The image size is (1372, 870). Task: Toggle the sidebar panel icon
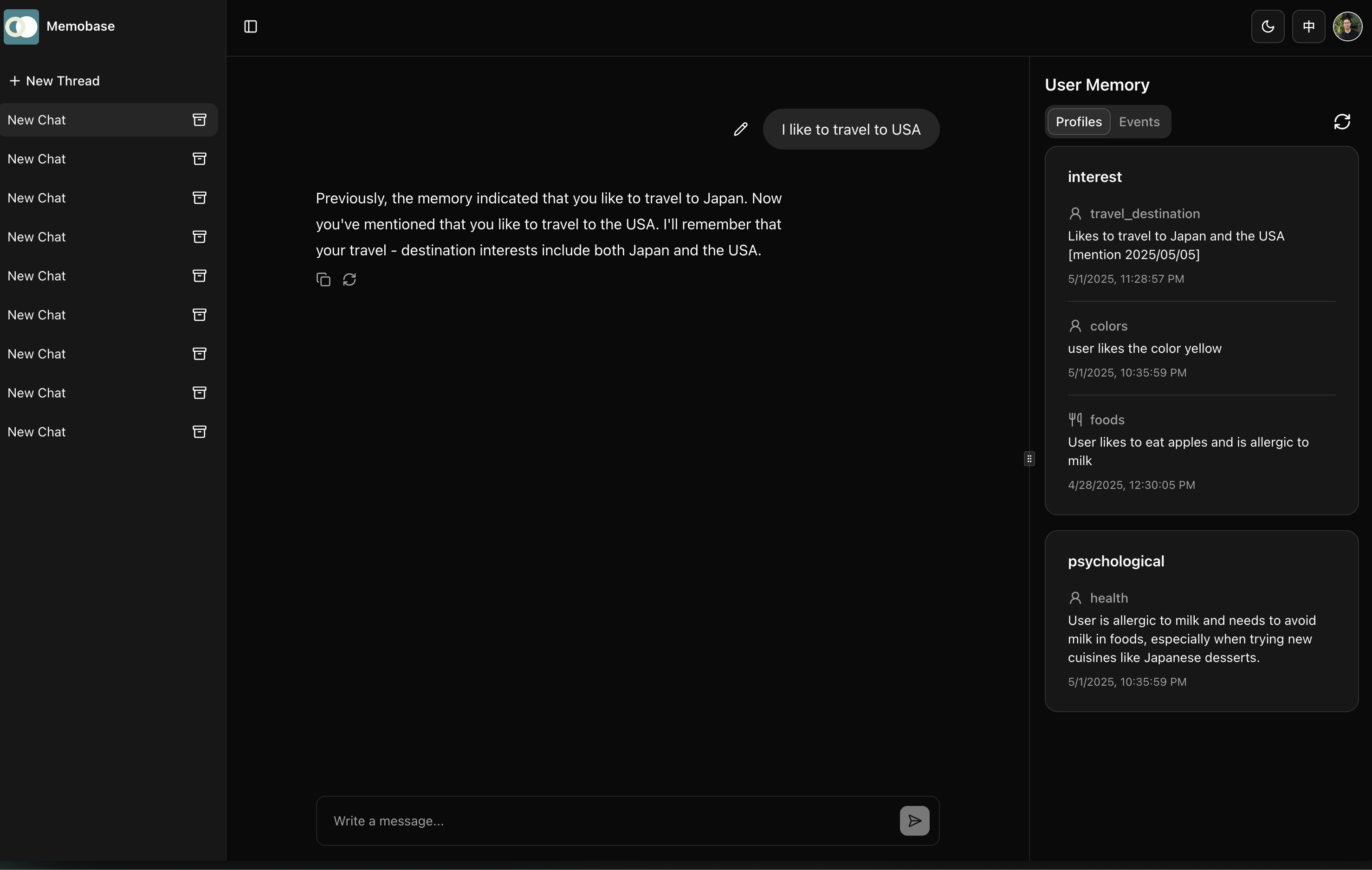click(251, 27)
